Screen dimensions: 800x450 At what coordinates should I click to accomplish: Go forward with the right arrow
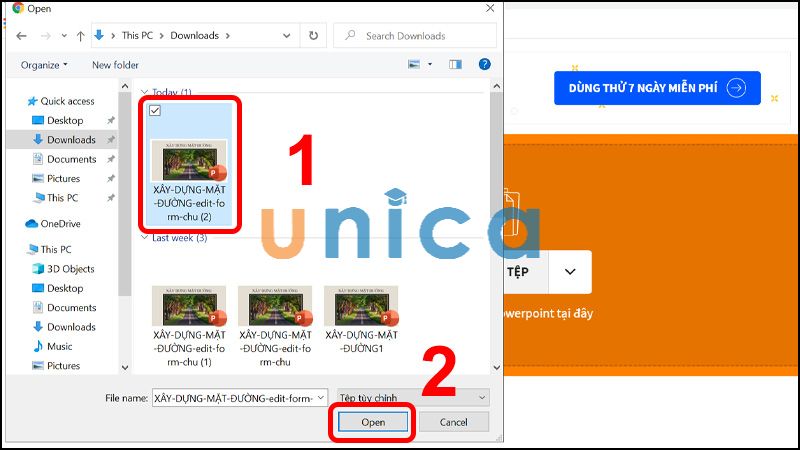click(46, 36)
